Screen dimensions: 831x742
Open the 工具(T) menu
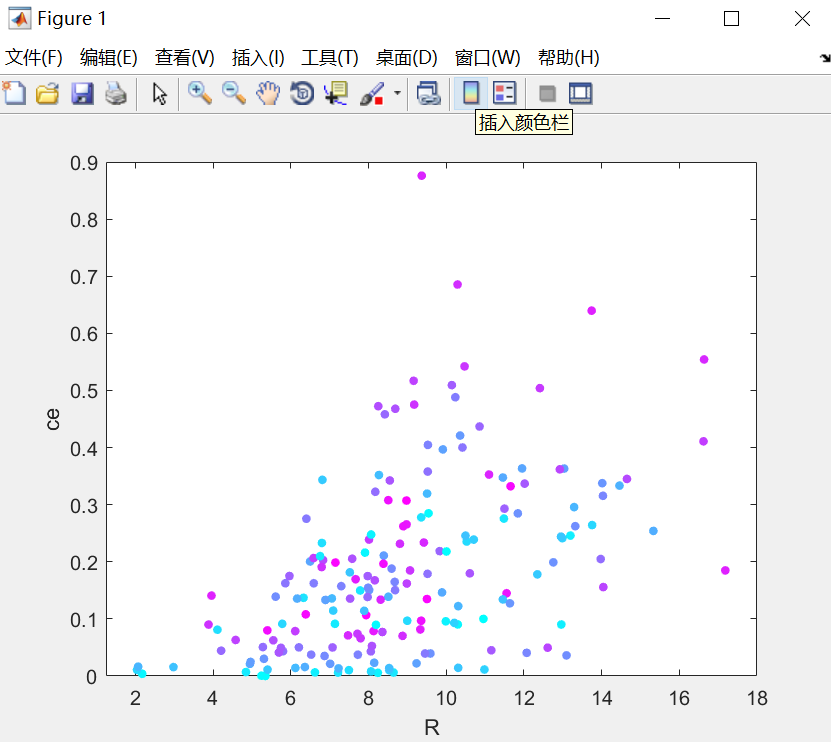(x=330, y=57)
